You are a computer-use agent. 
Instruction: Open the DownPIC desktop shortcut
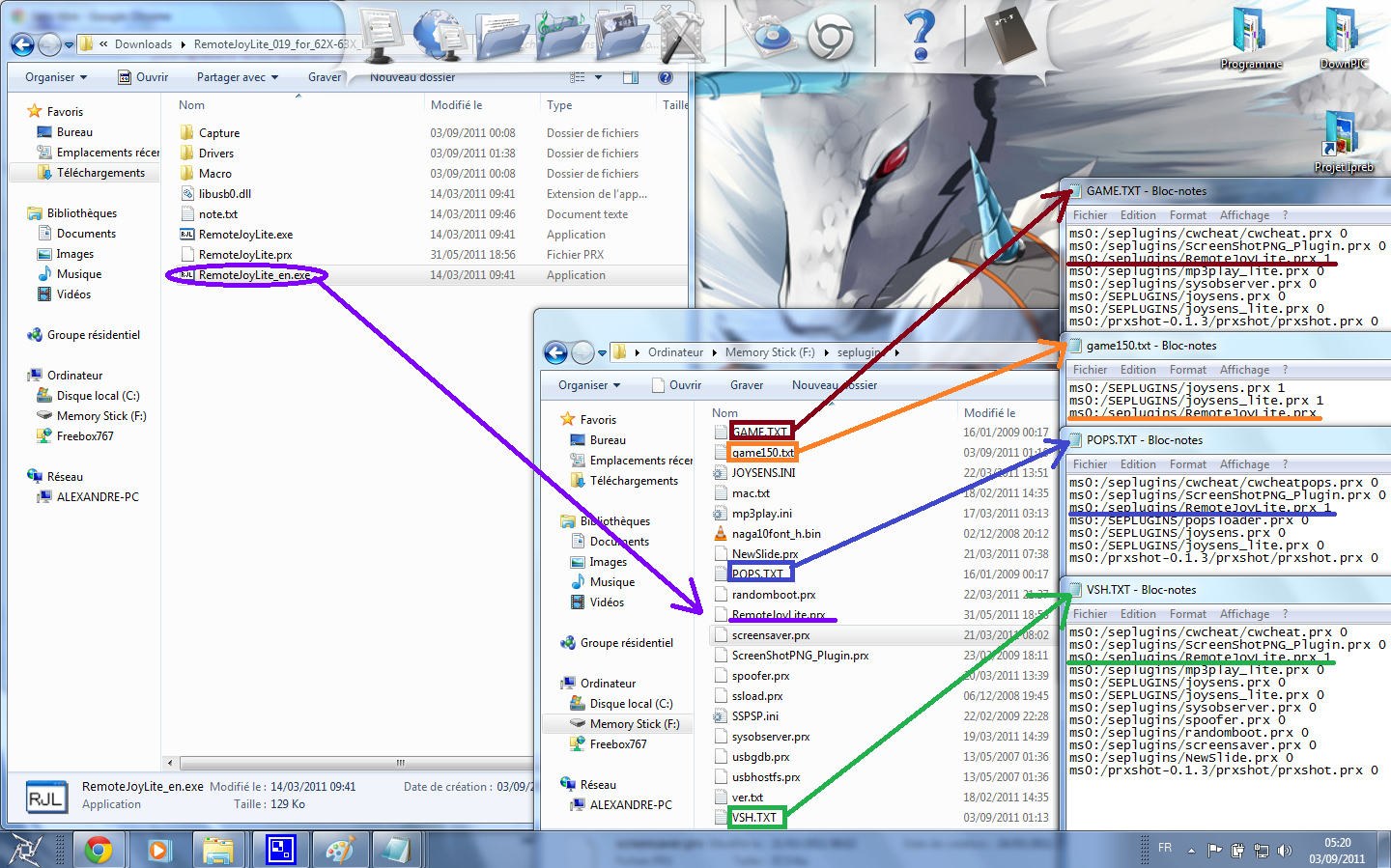pos(1344,39)
